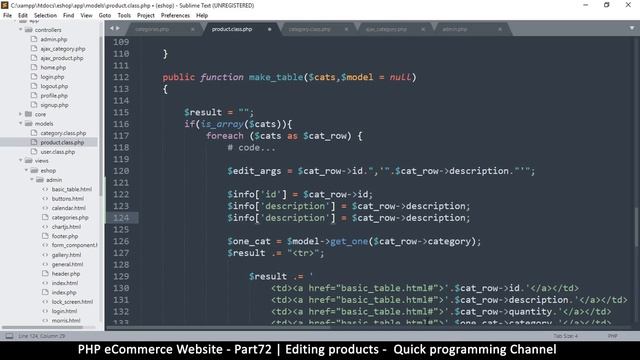Open login.html in the admin folder
The width and height of the screenshot is (640, 360).
64,311
